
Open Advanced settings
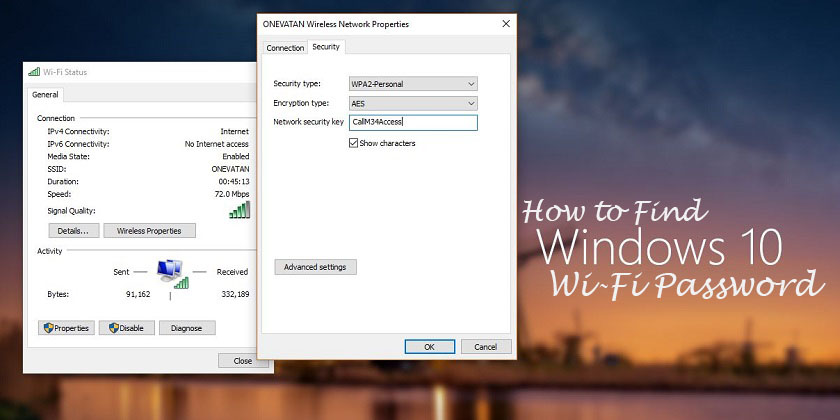tap(316, 267)
